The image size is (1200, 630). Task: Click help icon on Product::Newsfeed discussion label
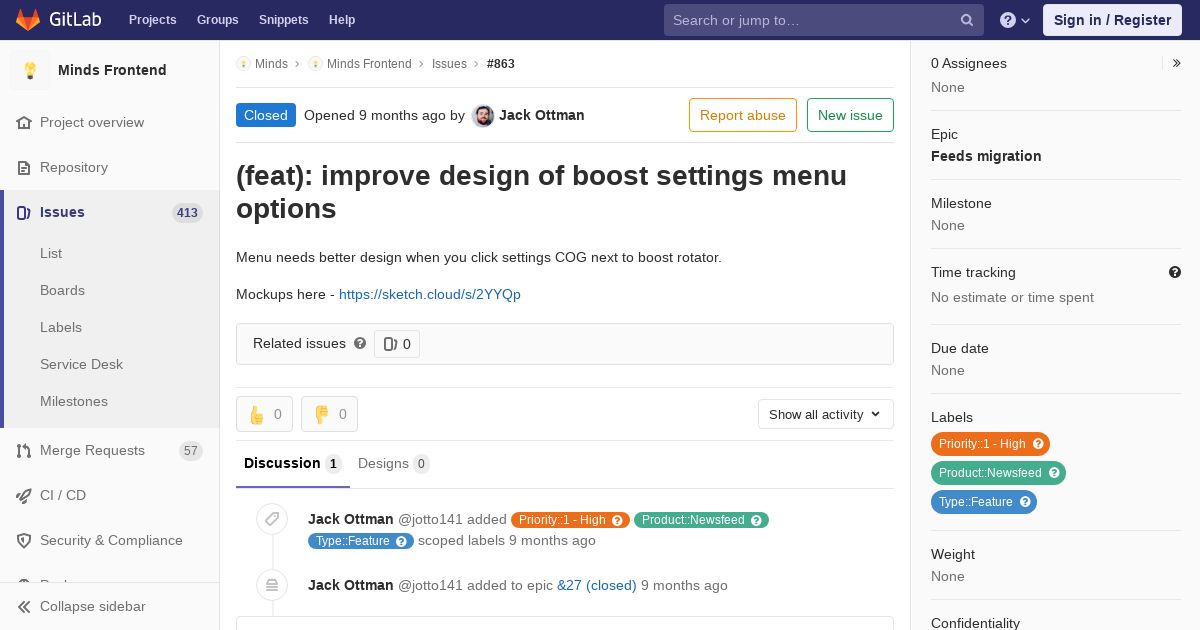coord(757,520)
